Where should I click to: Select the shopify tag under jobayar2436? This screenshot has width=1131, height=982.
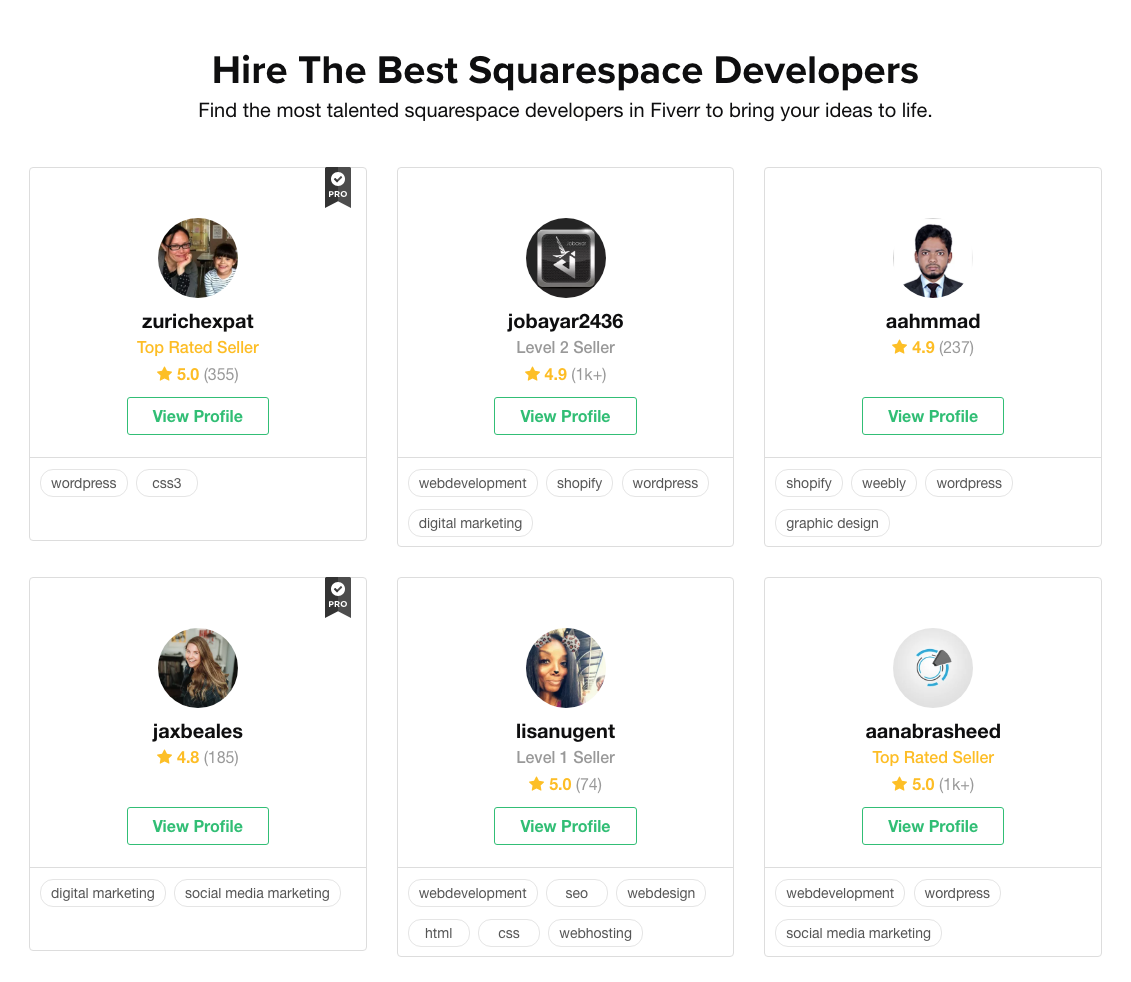point(579,483)
